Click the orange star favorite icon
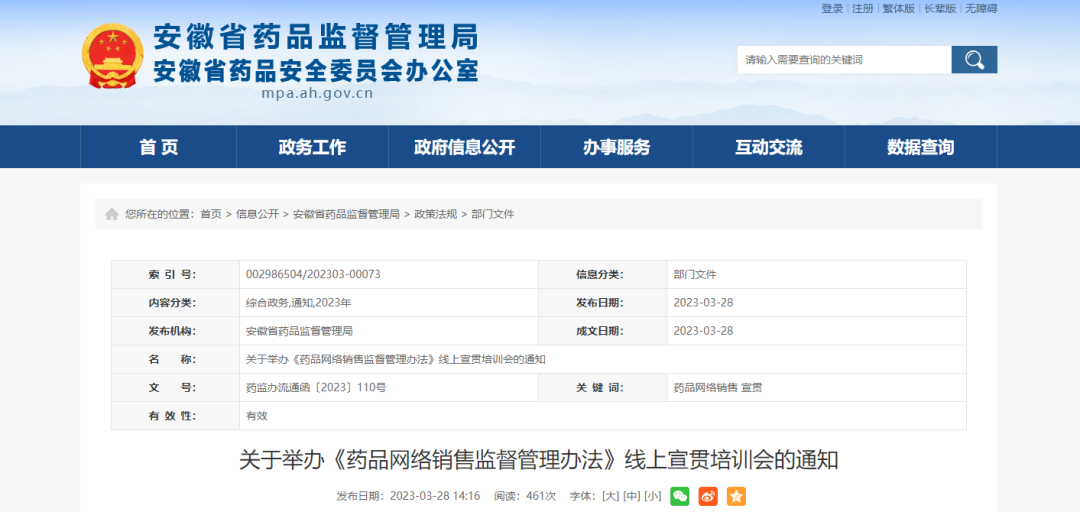 click(x=736, y=496)
